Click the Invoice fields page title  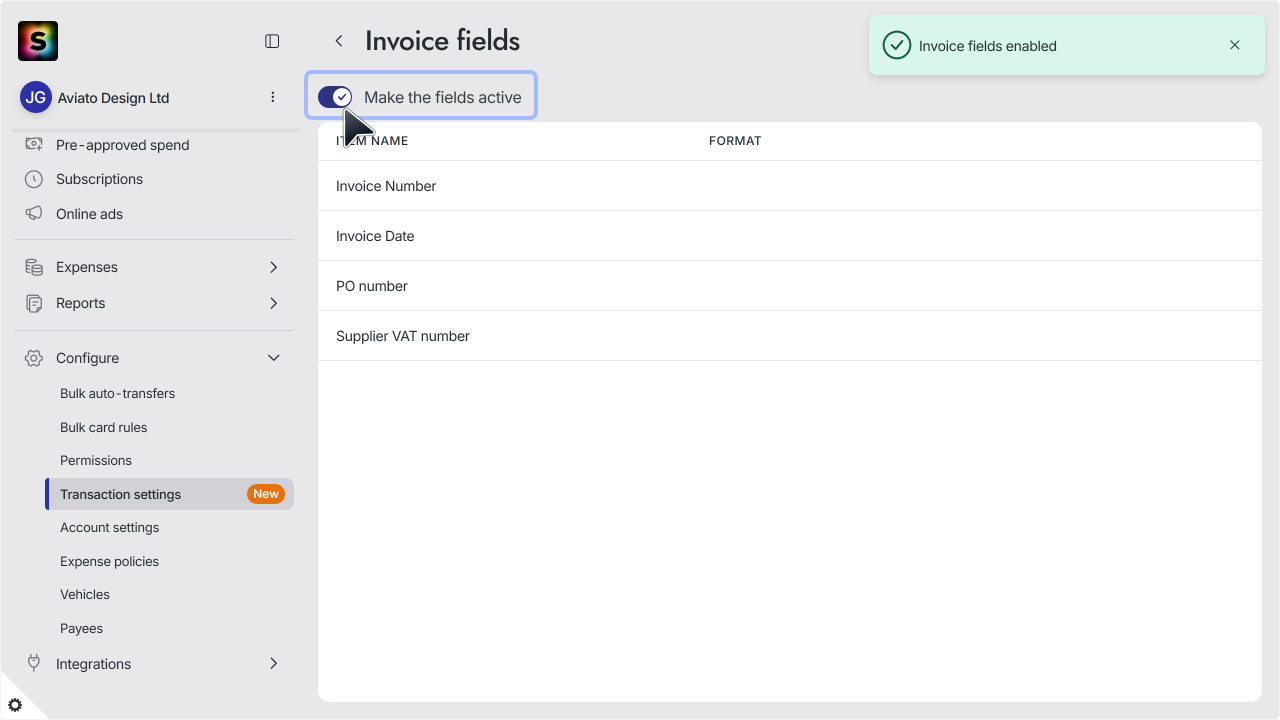point(442,41)
